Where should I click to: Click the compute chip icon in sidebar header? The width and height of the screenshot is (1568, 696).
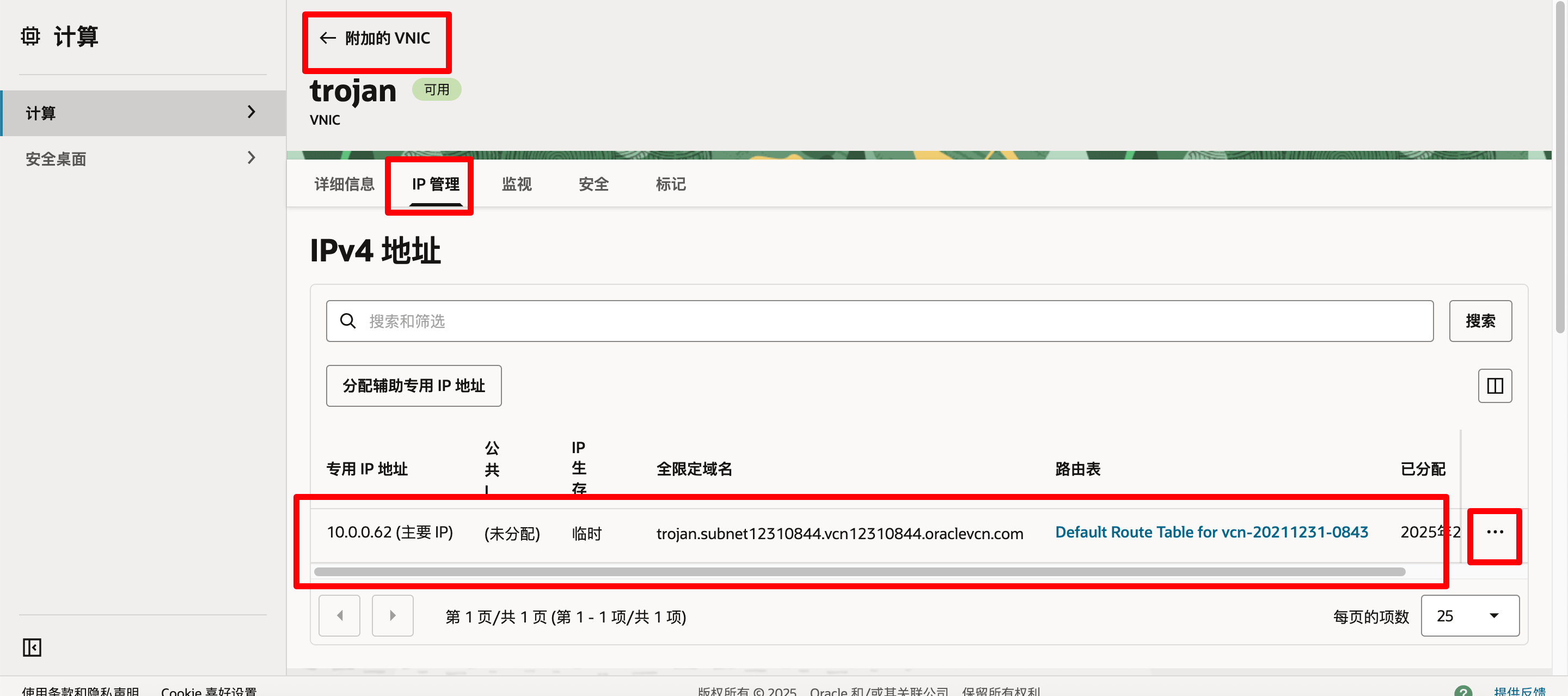click(x=30, y=36)
